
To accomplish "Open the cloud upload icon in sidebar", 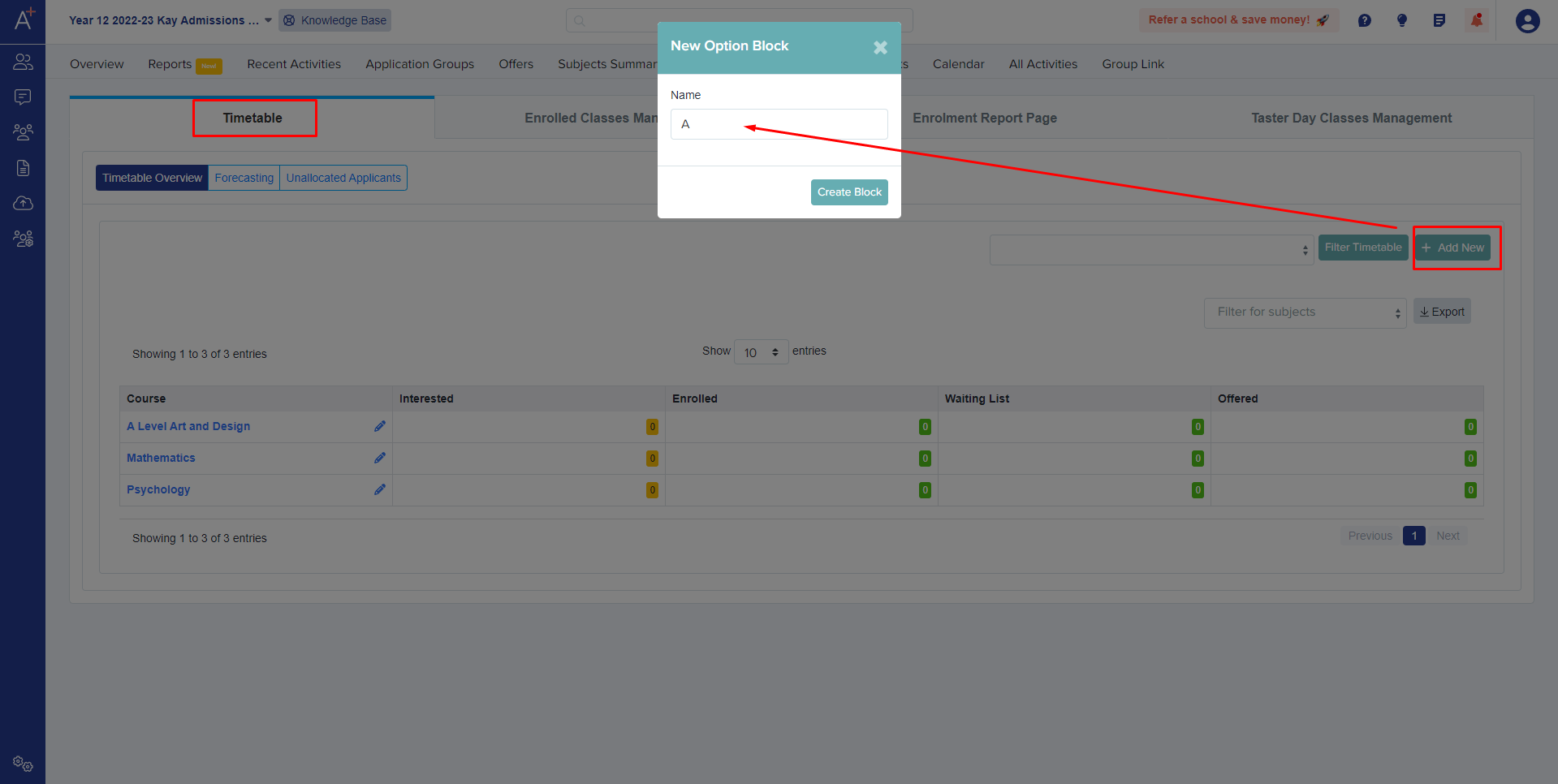I will (23, 203).
